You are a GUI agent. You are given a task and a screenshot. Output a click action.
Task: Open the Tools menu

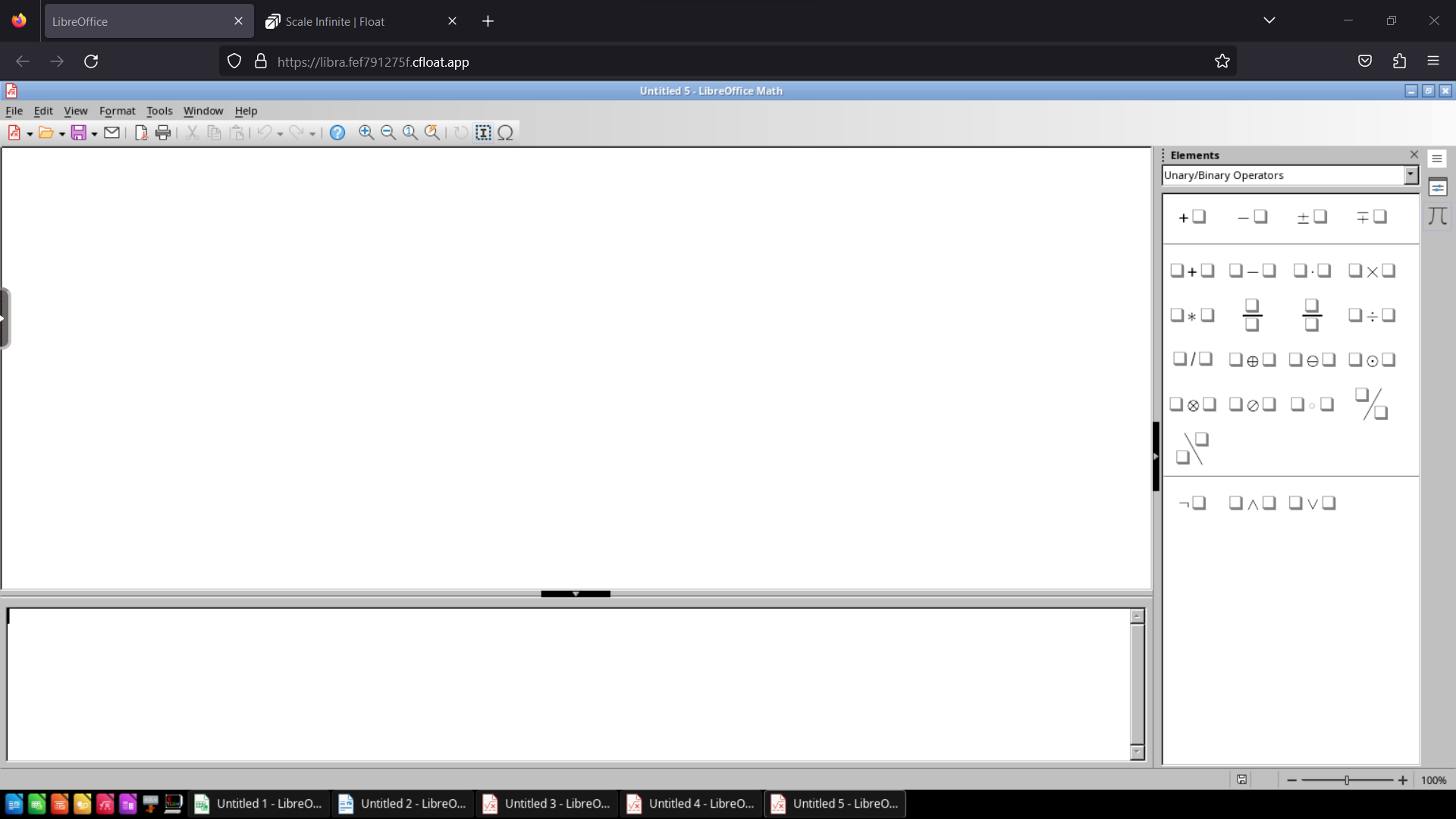point(159,111)
